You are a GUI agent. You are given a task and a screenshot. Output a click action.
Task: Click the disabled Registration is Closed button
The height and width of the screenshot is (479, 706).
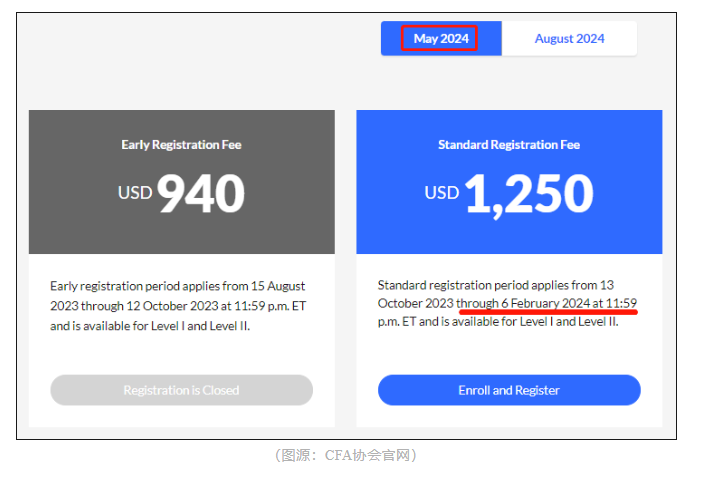click(181, 390)
